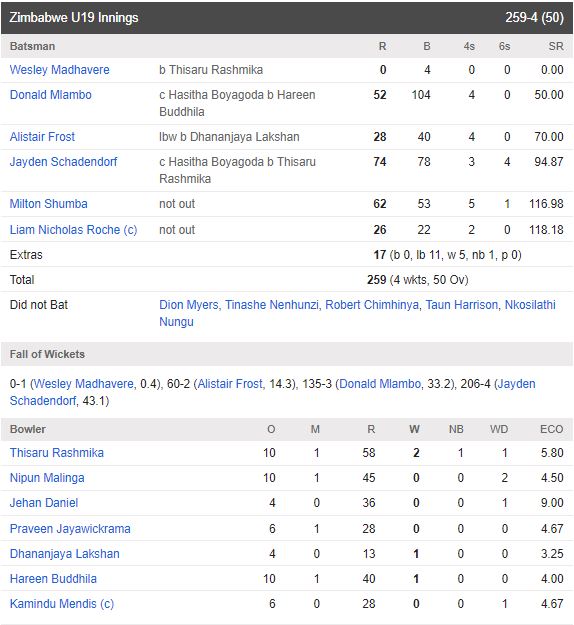Screen dimensions: 574x625
Task: Open Tinashe Nenhunzi player link
Action: (x=272, y=305)
